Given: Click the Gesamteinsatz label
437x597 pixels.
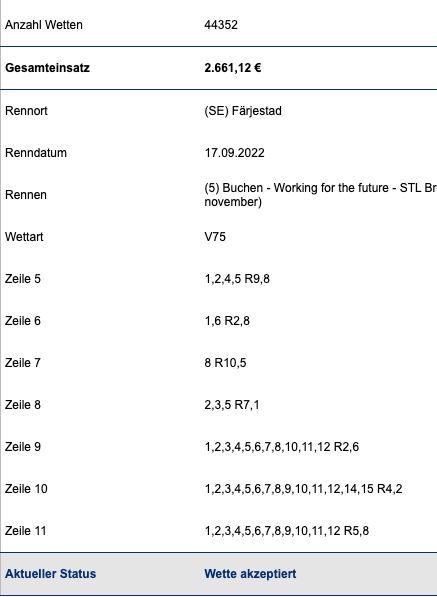Looking at the screenshot, I should pyautogui.click(x=47, y=68).
